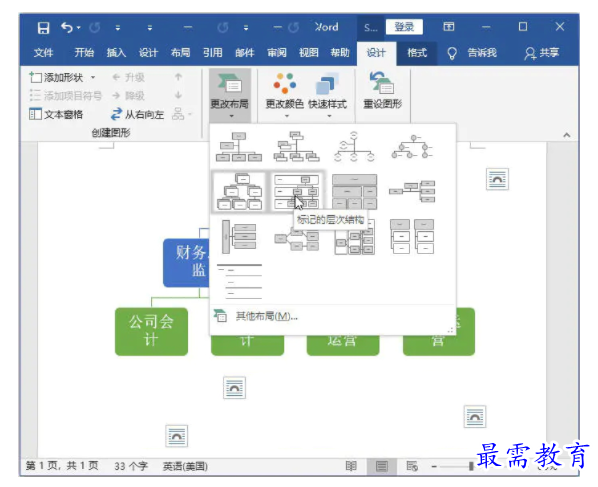Select the Labeled Hierarchy layout thumbnail
Screen dimensions: 598x487
point(296,191)
